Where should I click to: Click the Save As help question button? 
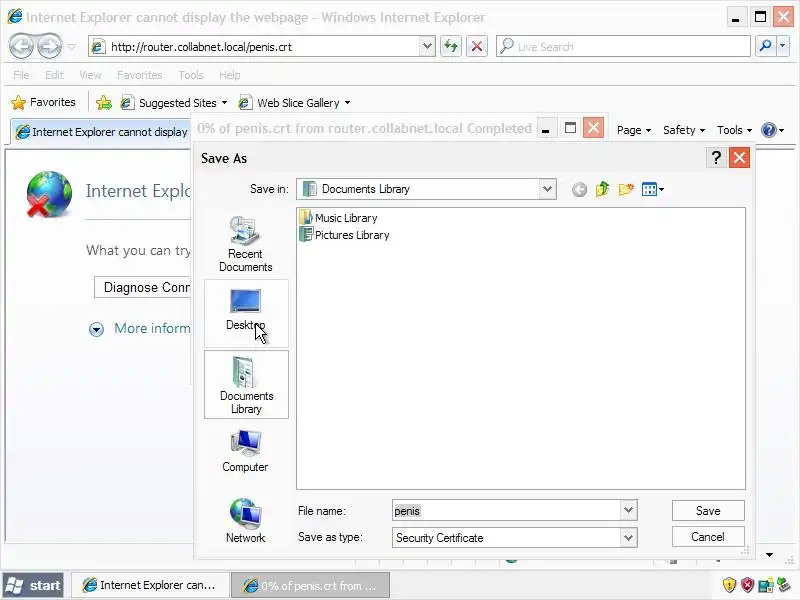716,158
